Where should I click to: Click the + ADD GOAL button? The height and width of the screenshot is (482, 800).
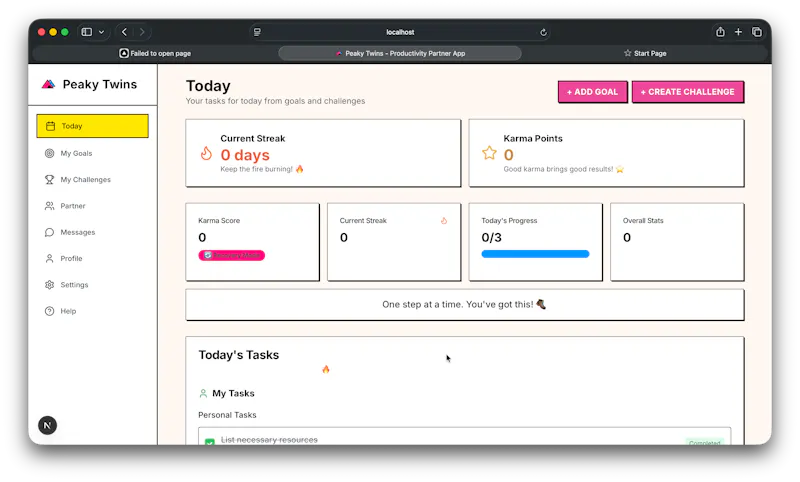592,92
